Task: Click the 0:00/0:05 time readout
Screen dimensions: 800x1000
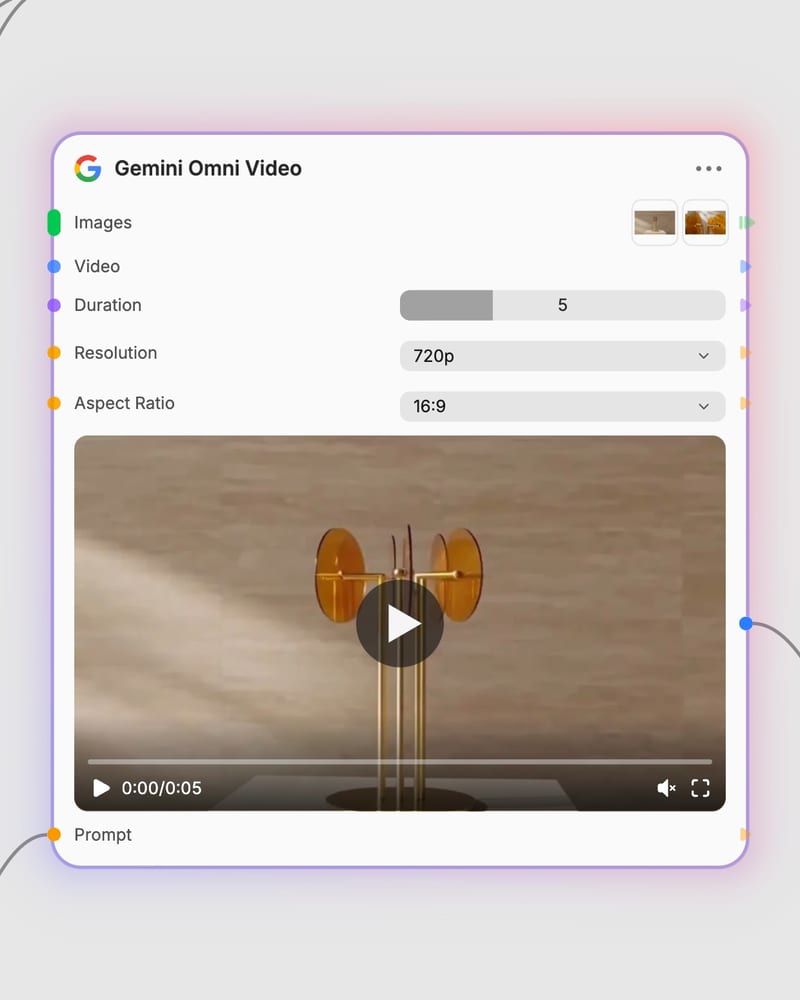Action: pyautogui.click(x=161, y=788)
